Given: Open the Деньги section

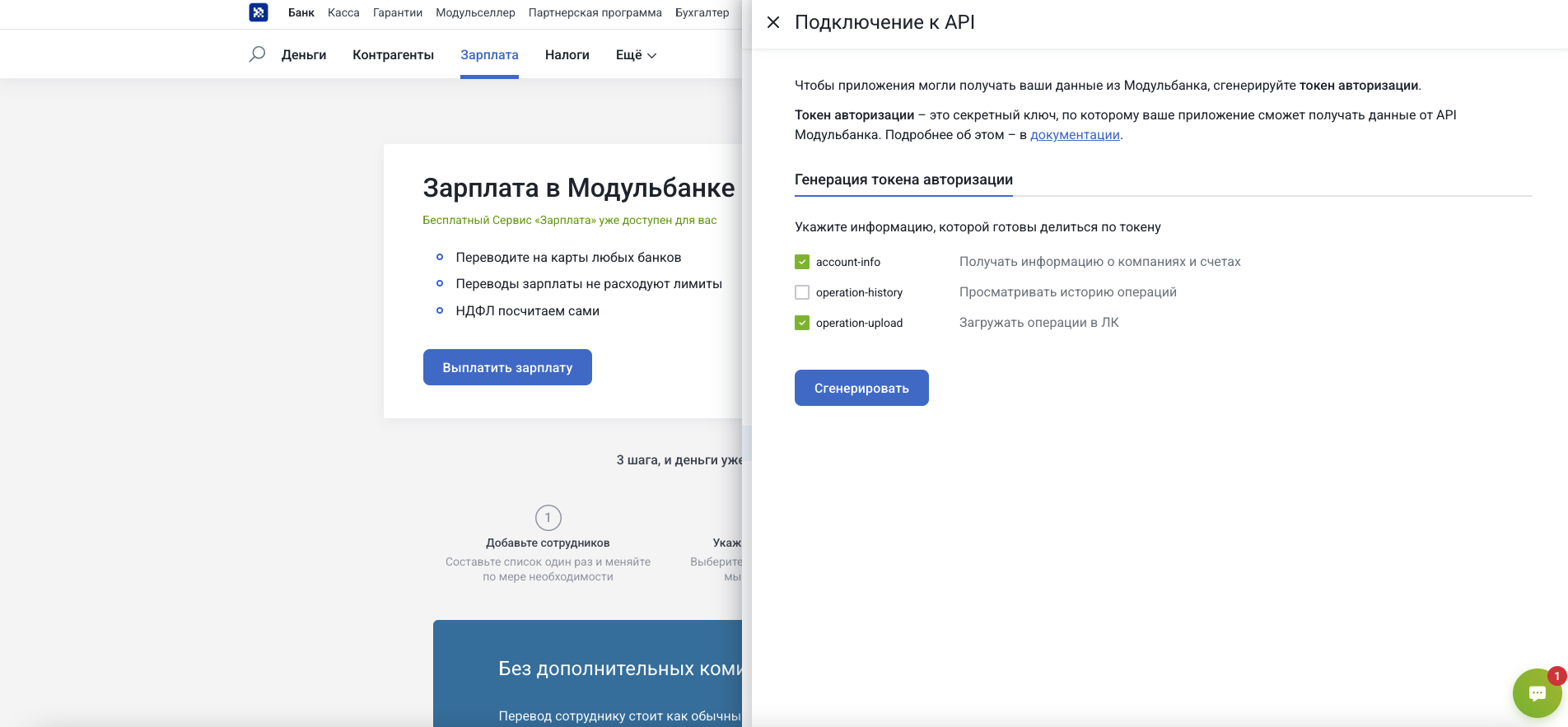Looking at the screenshot, I should point(304,55).
